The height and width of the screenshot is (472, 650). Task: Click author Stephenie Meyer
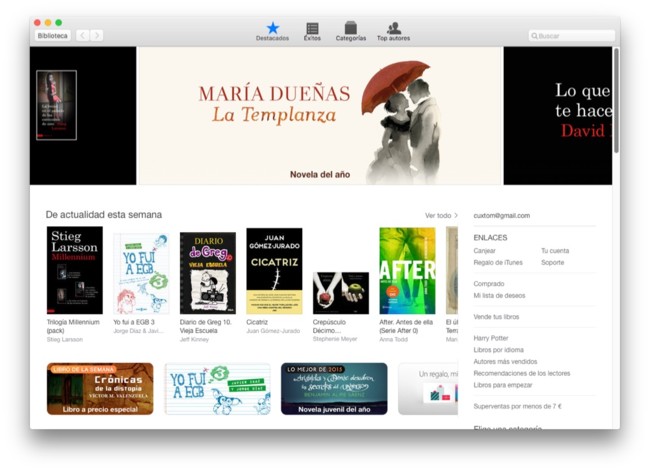[335, 339]
